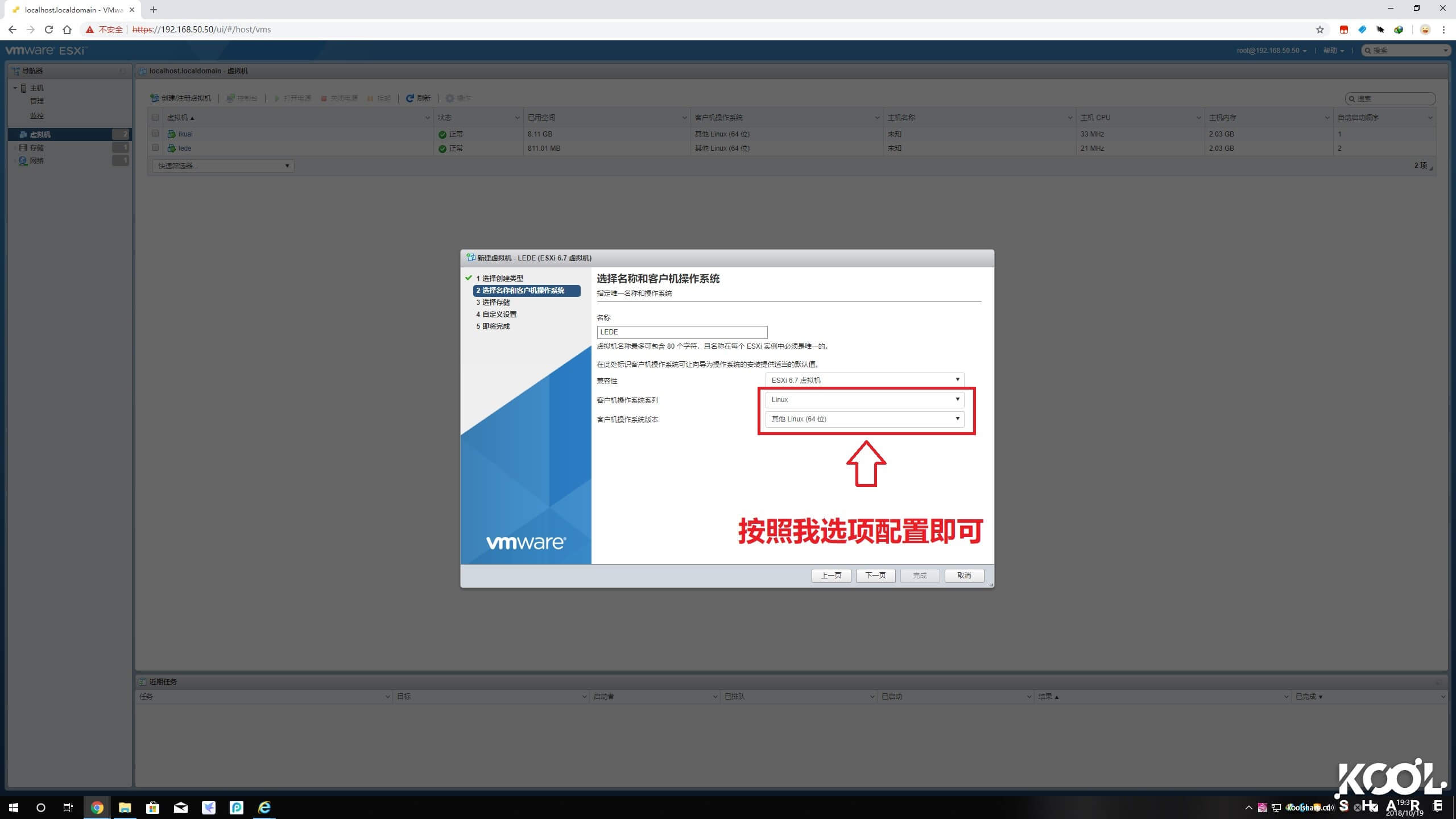
Task: Toggle the select-all checkbox in table header
Action: point(155,117)
